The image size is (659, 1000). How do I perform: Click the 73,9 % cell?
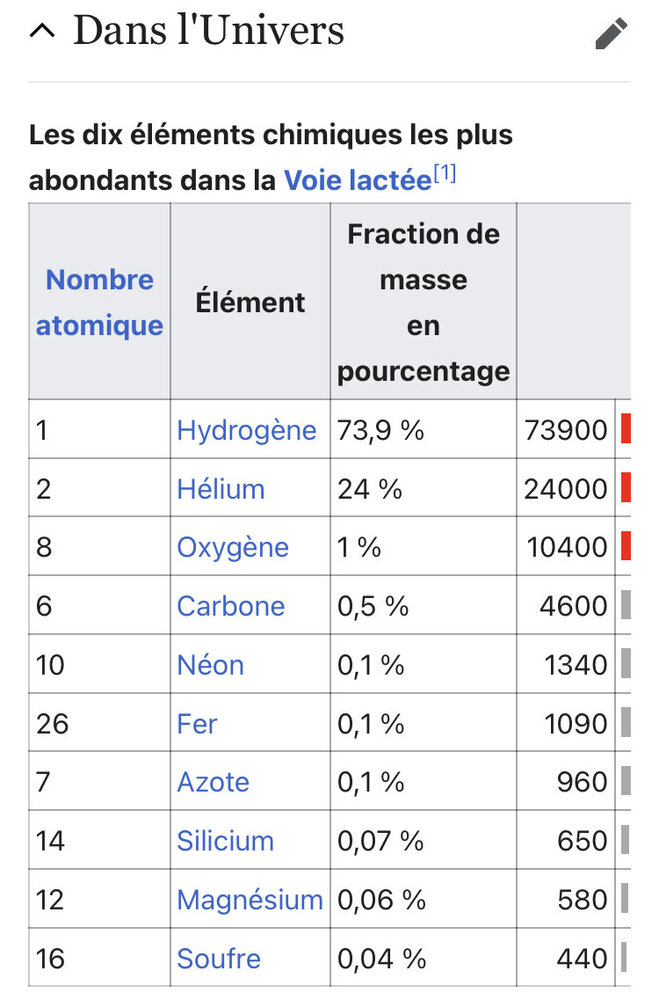coord(381,430)
